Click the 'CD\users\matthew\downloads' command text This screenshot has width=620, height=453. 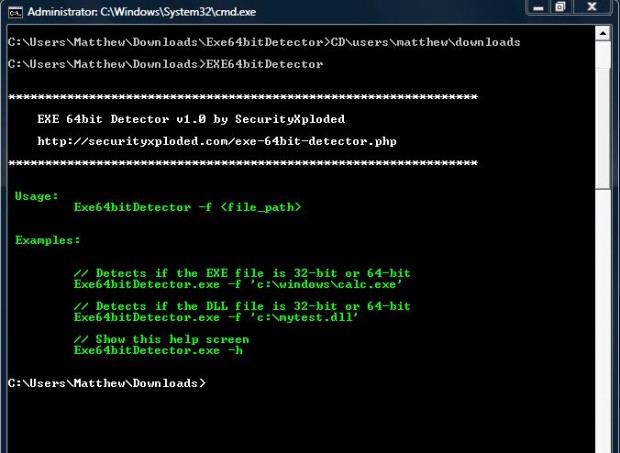pos(425,42)
